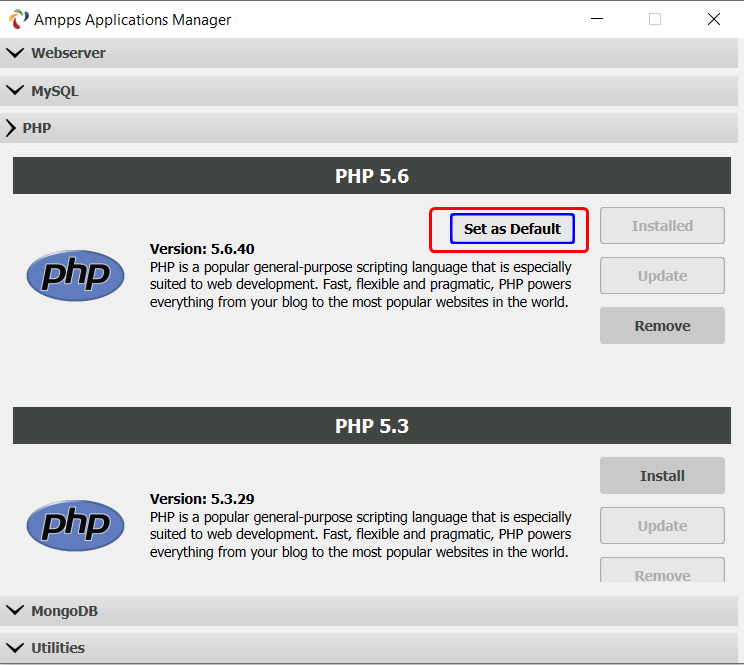Collapse the PHP section
The width and height of the screenshot is (744, 665).
pos(369,128)
